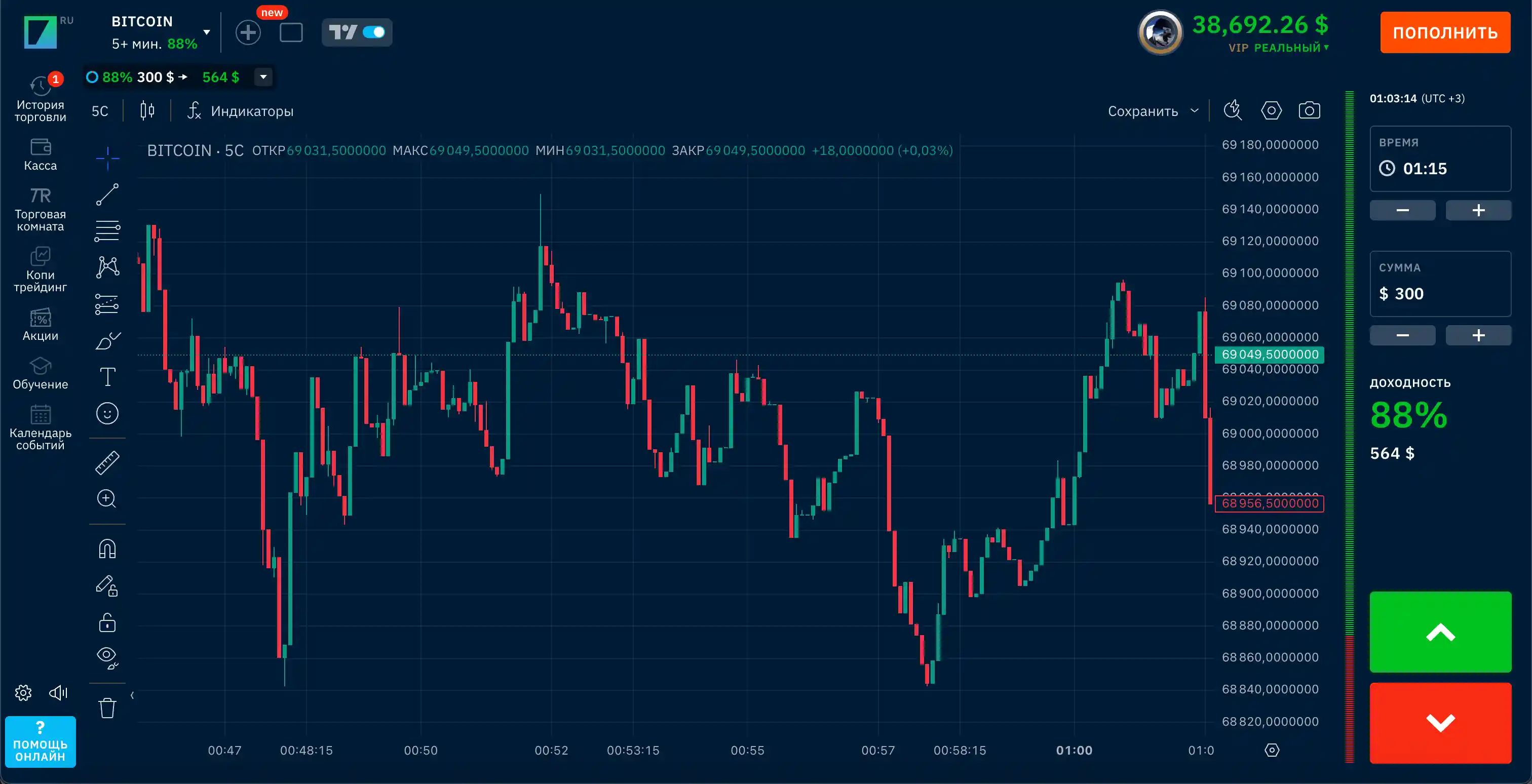Select the brush drawing tool
Image resolution: width=1532 pixels, height=784 pixels.
click(x=107, y=340)
